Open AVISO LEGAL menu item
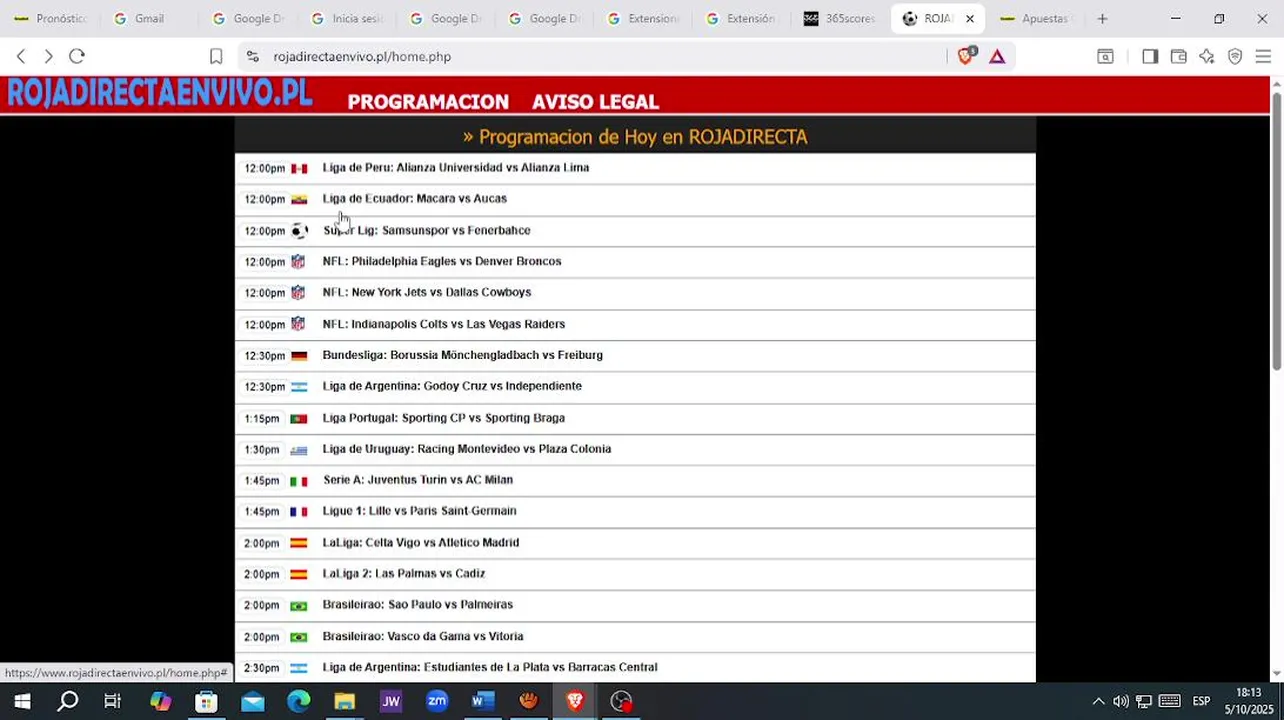The width and height of the screenshot is (1284, 720). [x=595, y=102]
